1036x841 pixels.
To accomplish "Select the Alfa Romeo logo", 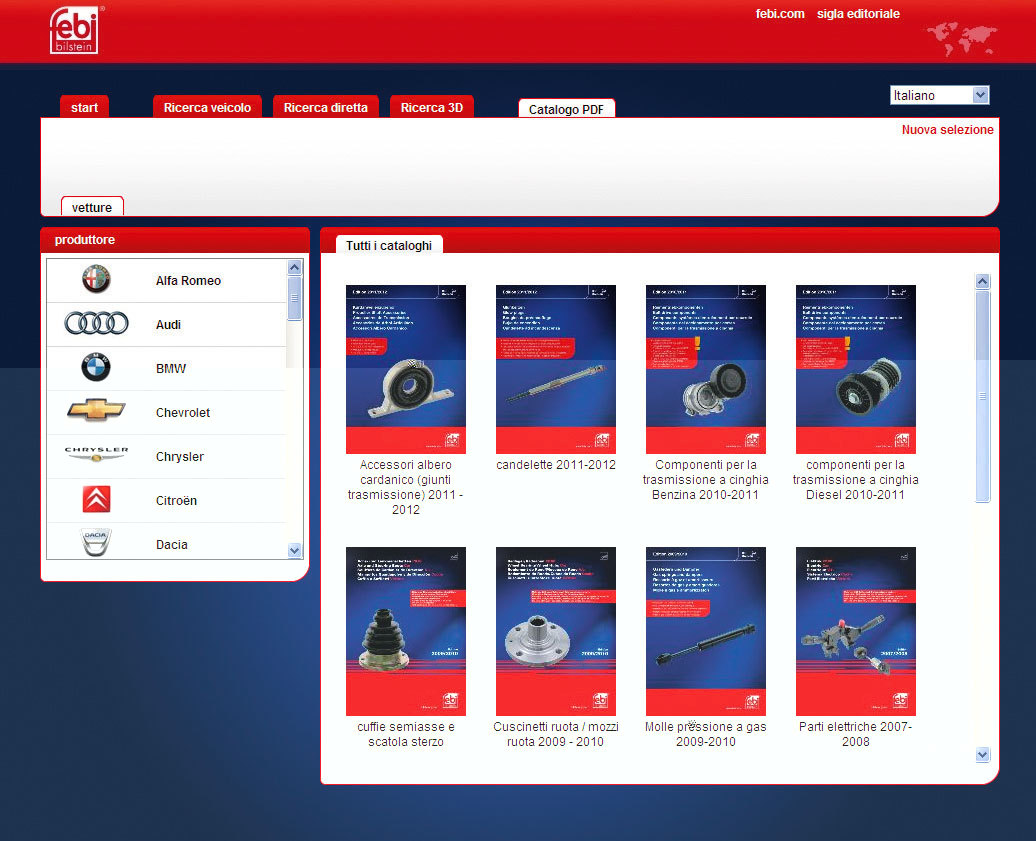I will [x=96, y=279].
